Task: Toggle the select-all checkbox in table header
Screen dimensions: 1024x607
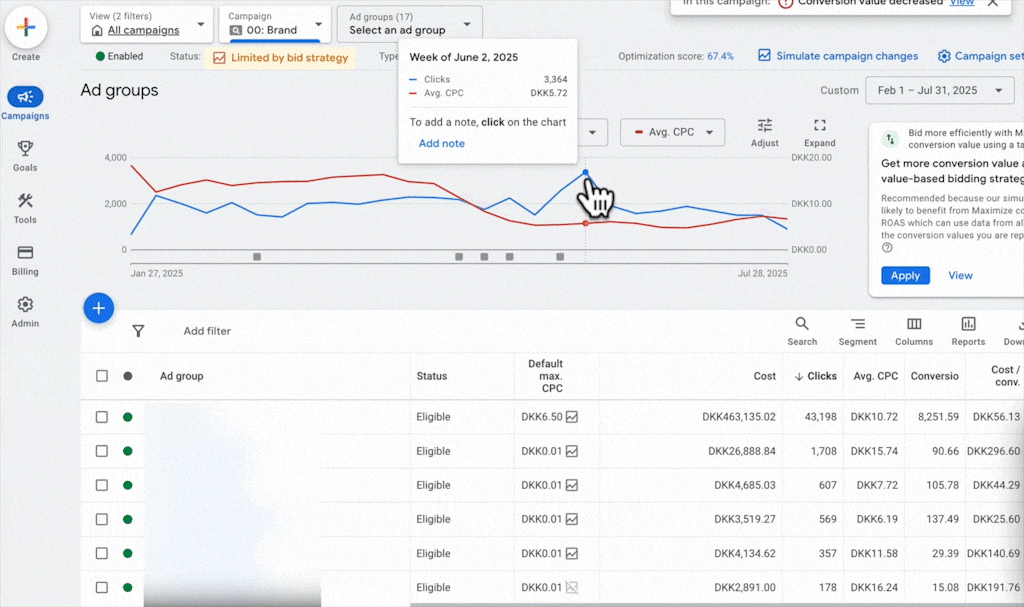Action: tap(101, 376)
